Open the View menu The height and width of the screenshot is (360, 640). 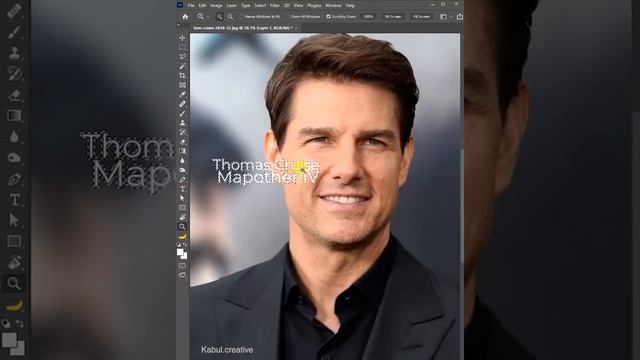pyautogui.click(x=298, y=5)
